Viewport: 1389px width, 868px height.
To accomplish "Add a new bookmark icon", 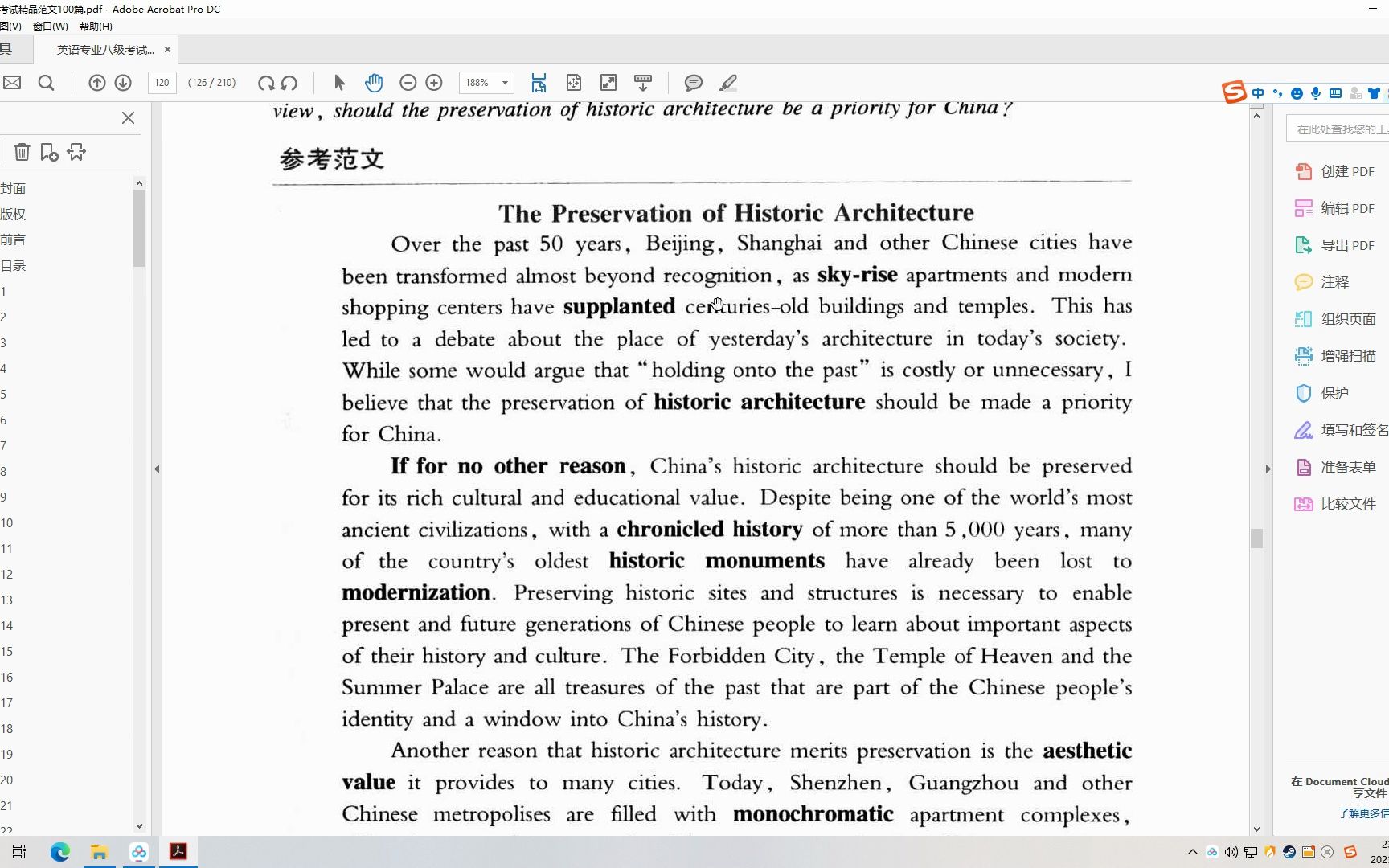I will (x=49, y=152).
